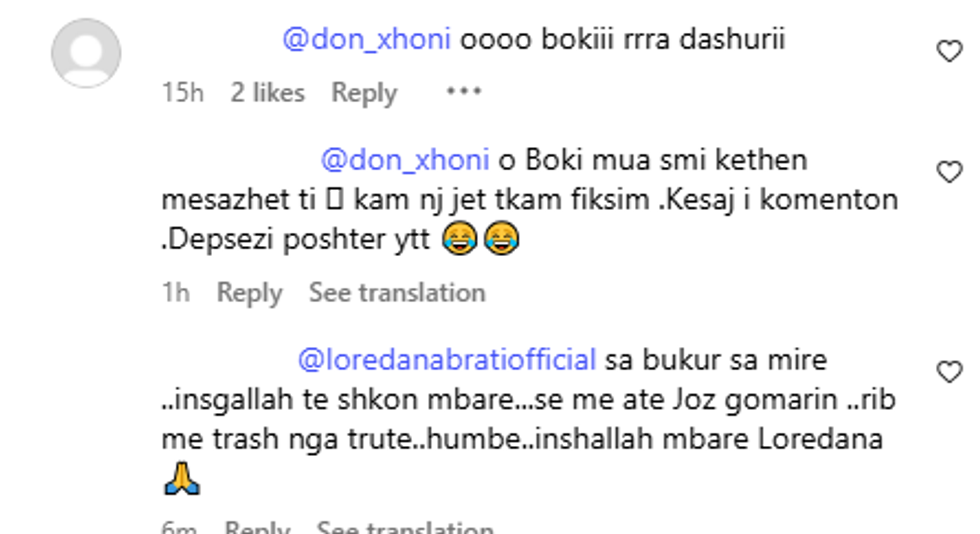Viewport: 980px width, 534px height.
Task: Open more options on the first comment
Action: 464,92
